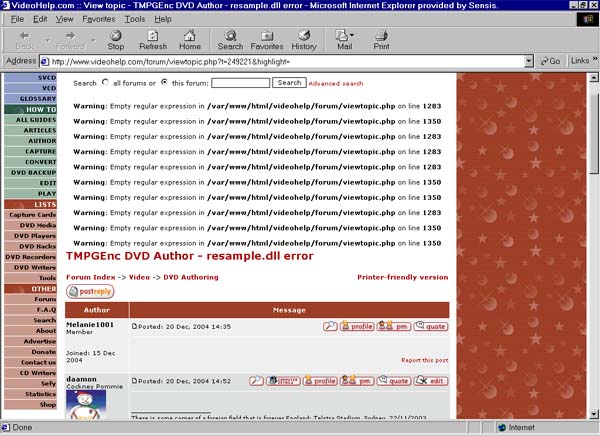The height and width of the screenshot is (436, 600).
Task: Edit daamon's post
Action: click(431, 381)
